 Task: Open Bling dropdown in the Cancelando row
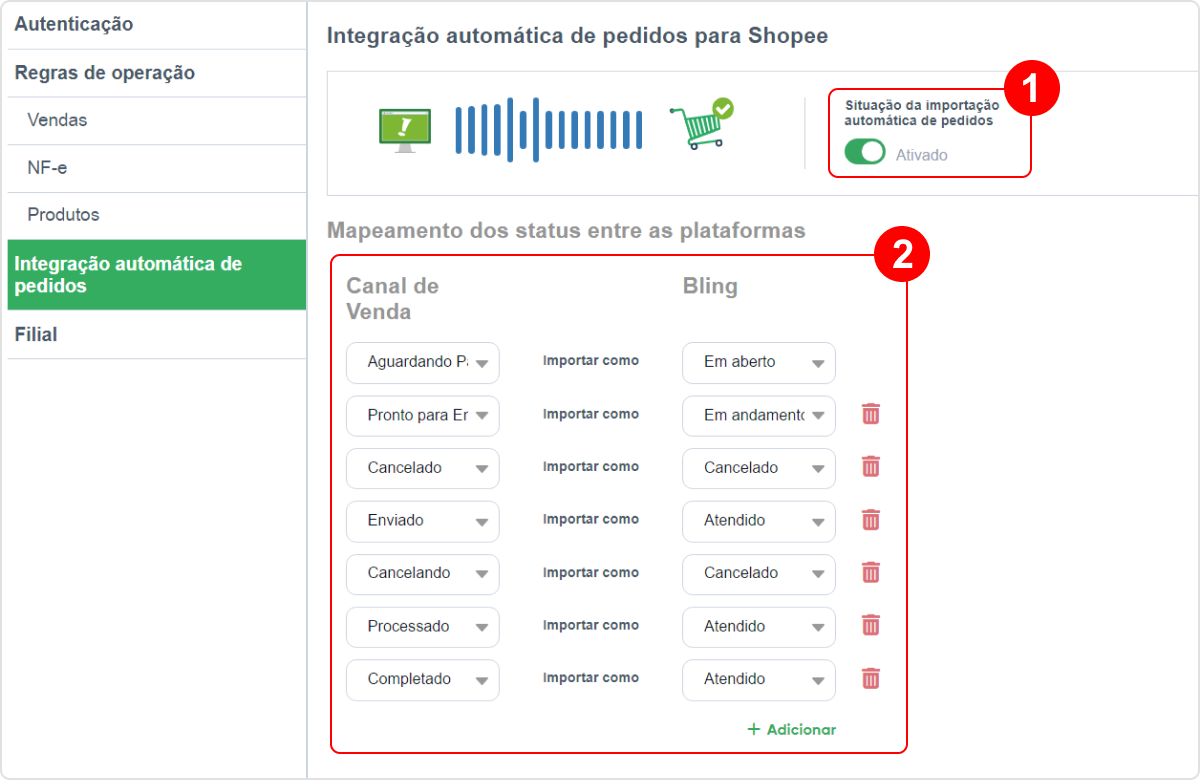[759, 574]
